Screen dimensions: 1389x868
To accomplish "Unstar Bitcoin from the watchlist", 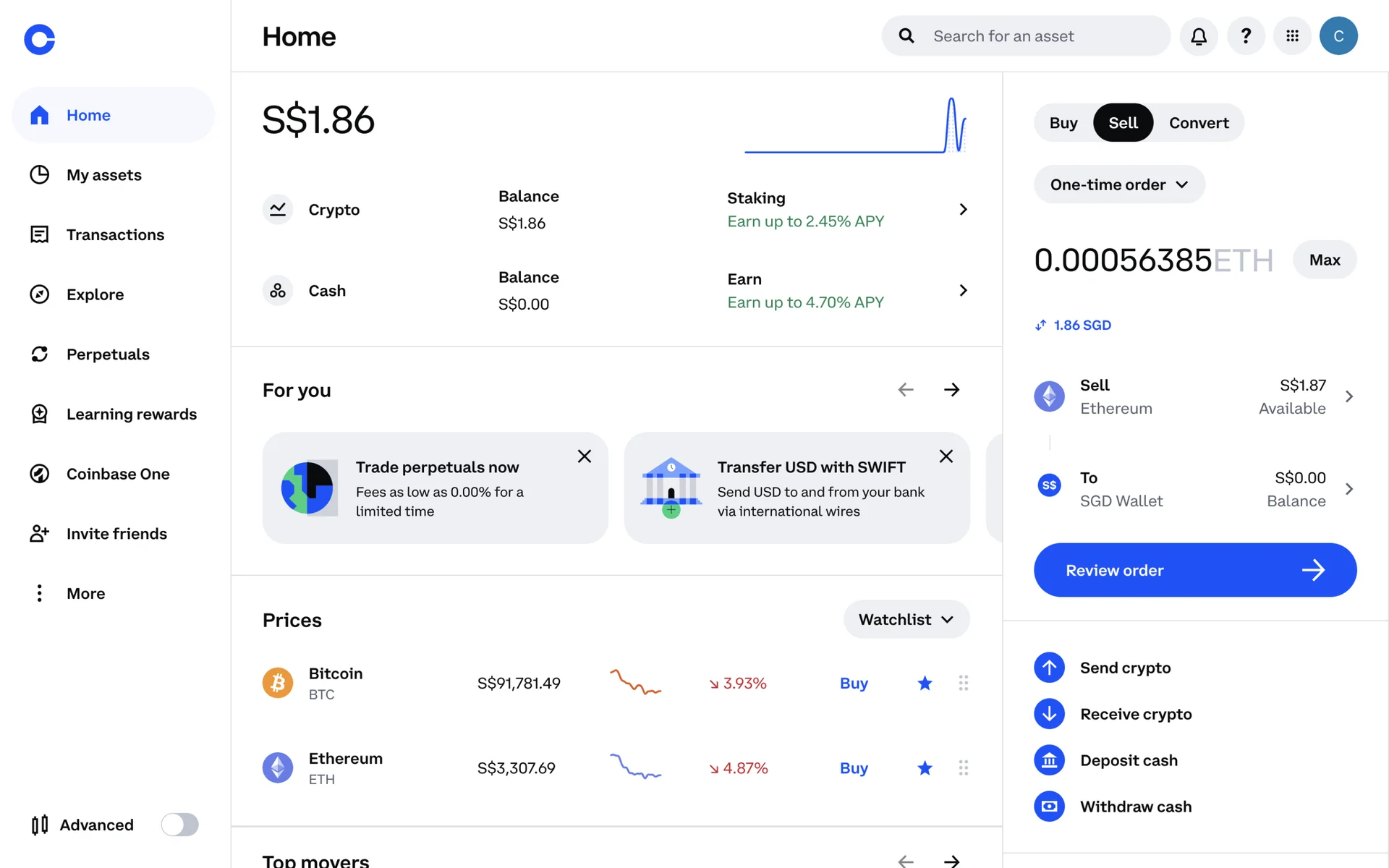I will [925, 683].
